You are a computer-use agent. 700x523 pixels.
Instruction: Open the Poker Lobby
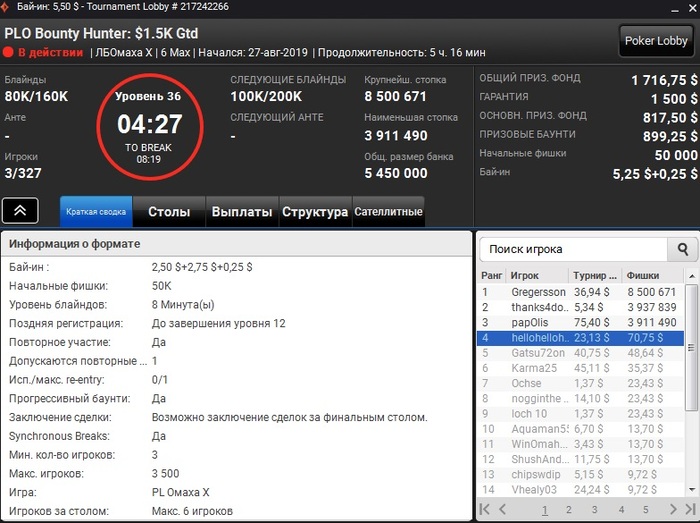pos(655,41)
